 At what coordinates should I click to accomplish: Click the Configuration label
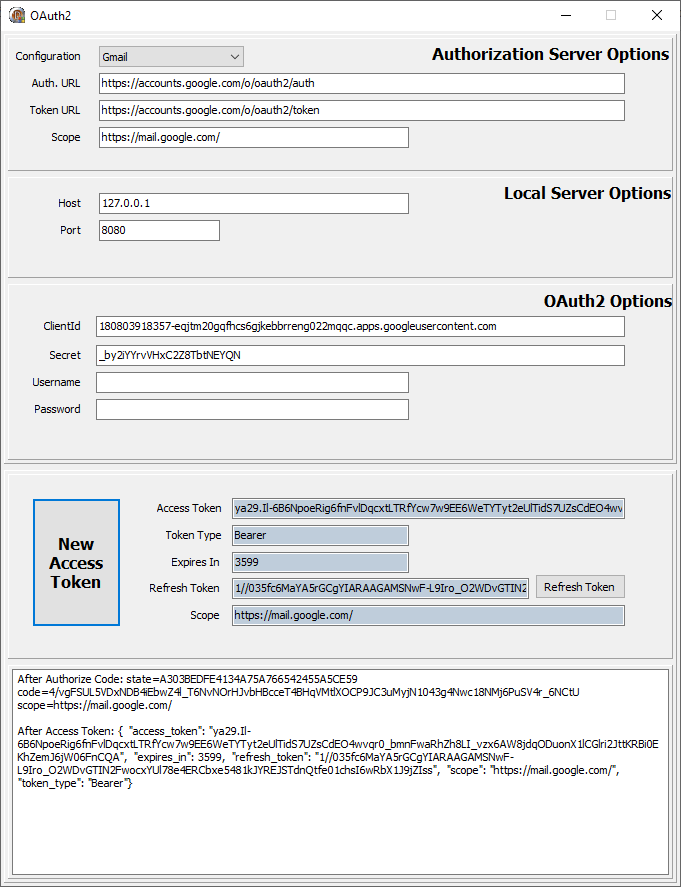tap(48, 57)
